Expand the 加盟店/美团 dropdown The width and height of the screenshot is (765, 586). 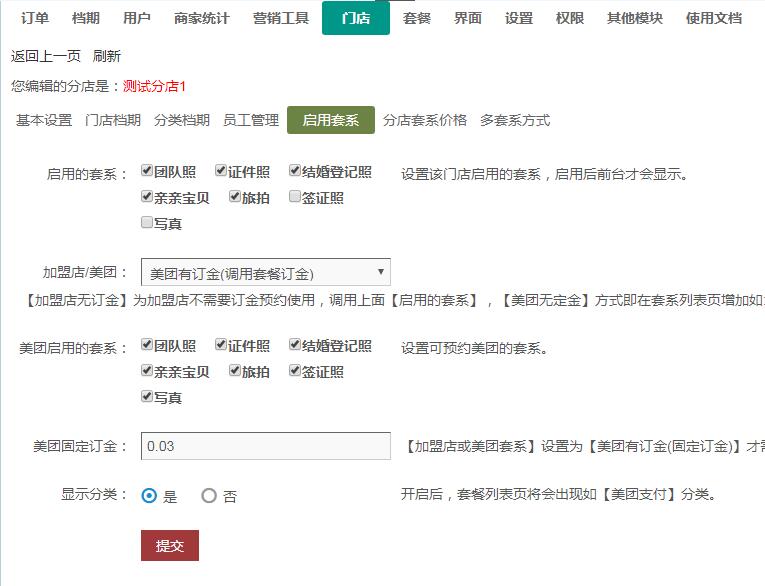(266, 272)
